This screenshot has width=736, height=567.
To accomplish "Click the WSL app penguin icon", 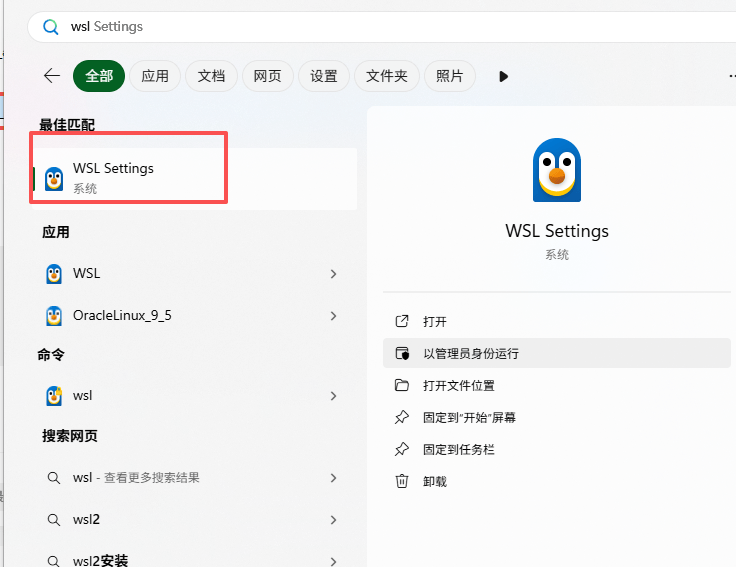I will [x=54, y=274].
